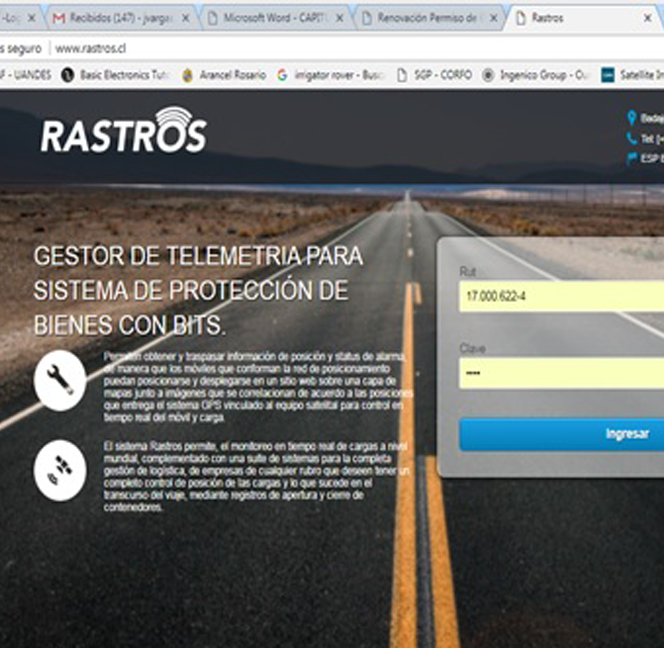Click the phone icon in header
Image resolution: width=664 pixels, height=648 pixels.
click(632, 138)
